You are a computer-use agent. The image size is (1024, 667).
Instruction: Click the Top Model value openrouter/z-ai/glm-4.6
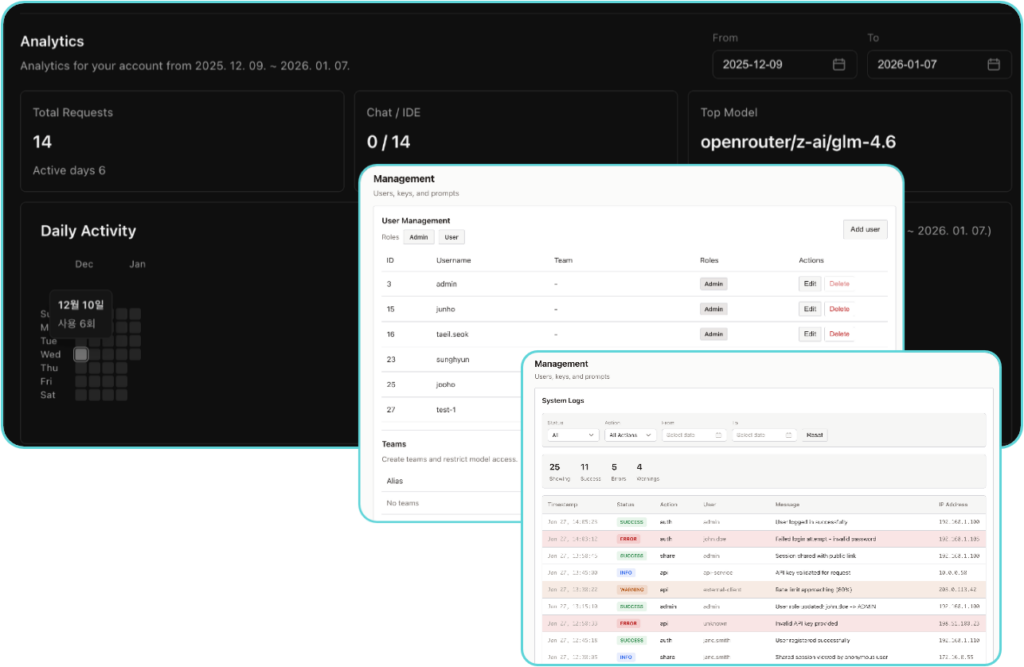[798, 142]
